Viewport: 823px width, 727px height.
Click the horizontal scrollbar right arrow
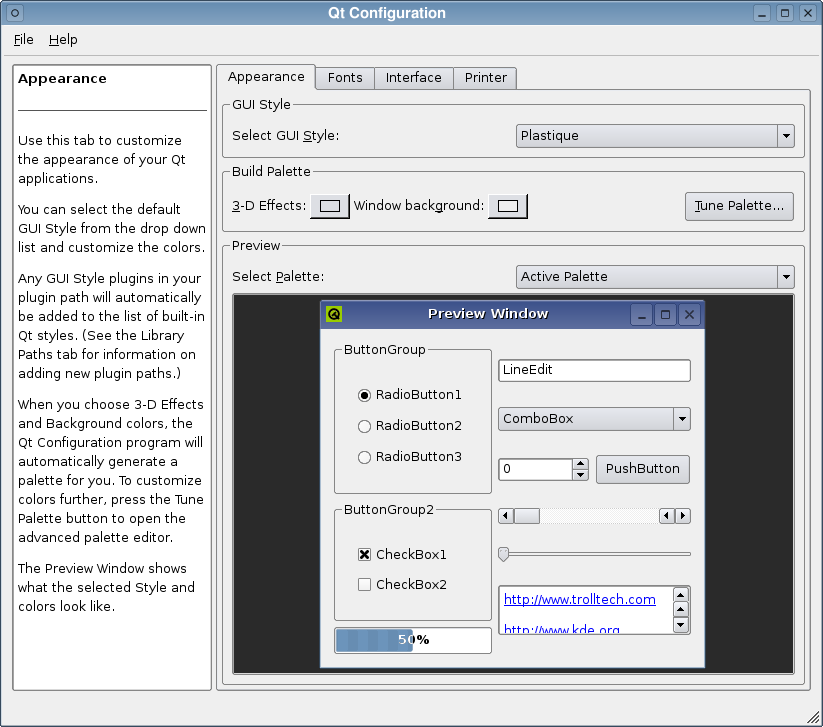682,516
